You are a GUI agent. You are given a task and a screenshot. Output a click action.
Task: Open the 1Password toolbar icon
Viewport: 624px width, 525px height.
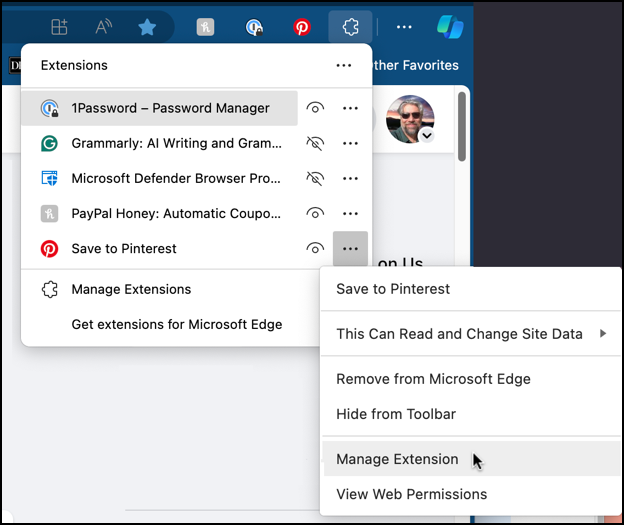click(254, 27)
